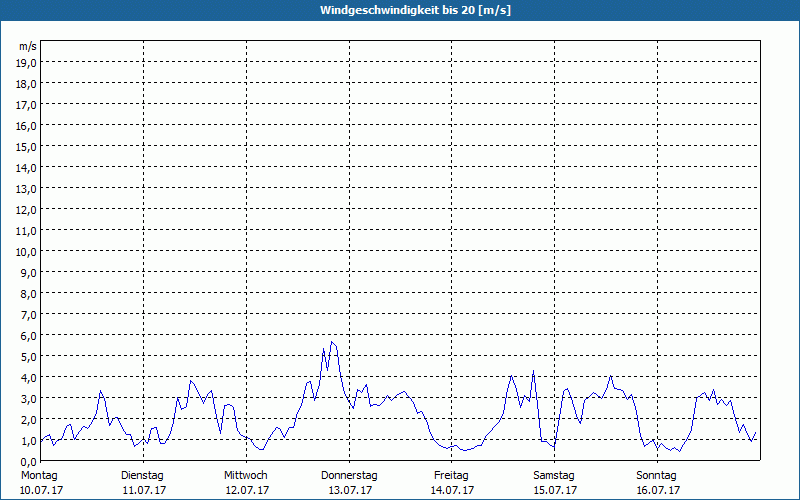Select the 2,0 y-axis value

(x=29, y=420)
